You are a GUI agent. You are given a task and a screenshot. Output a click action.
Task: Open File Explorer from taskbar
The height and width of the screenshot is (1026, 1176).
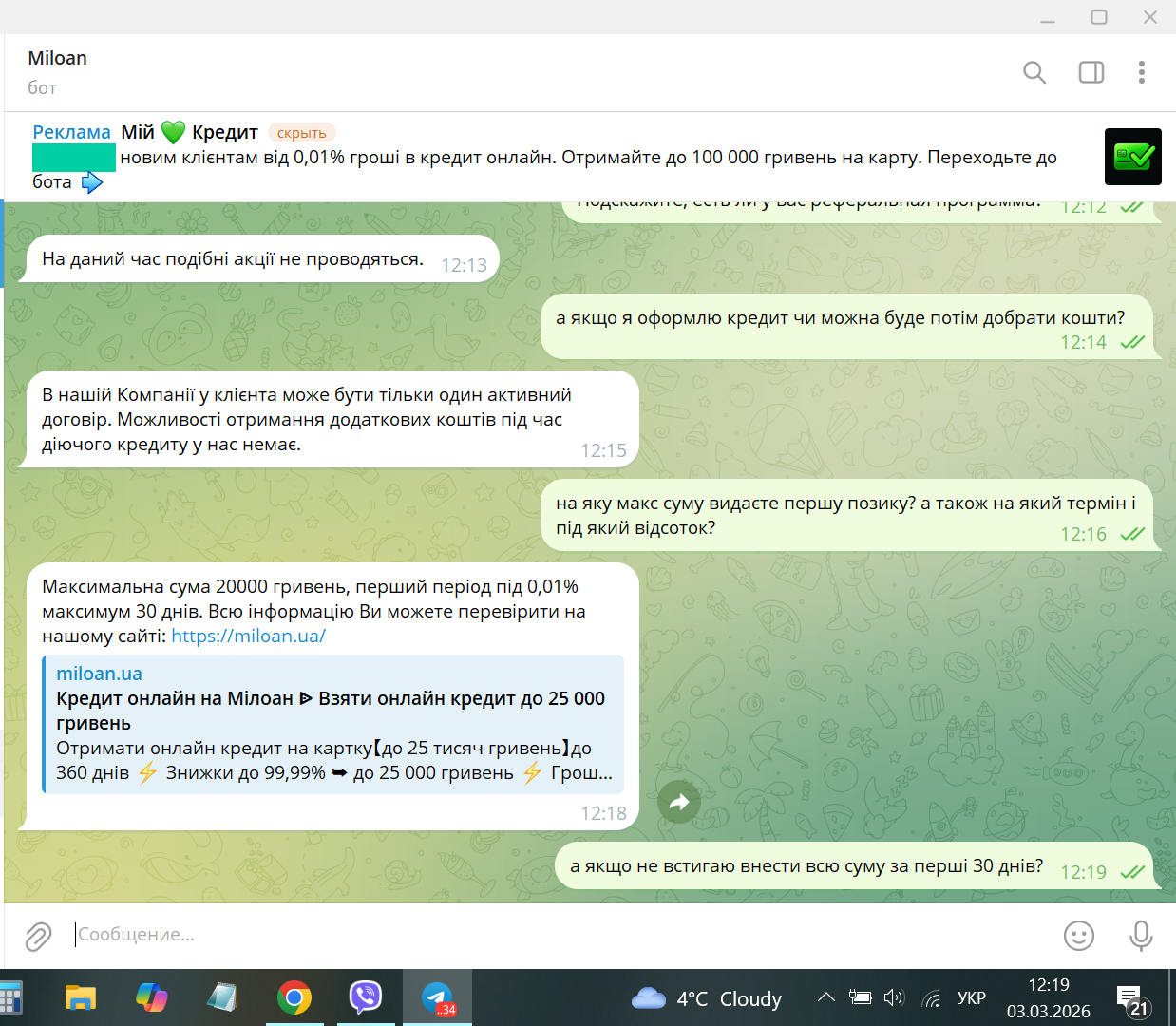(81, 997)
